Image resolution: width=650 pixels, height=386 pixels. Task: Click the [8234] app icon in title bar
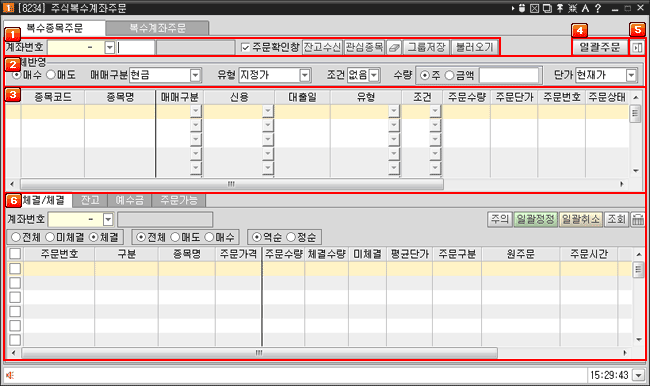[8, 8]
